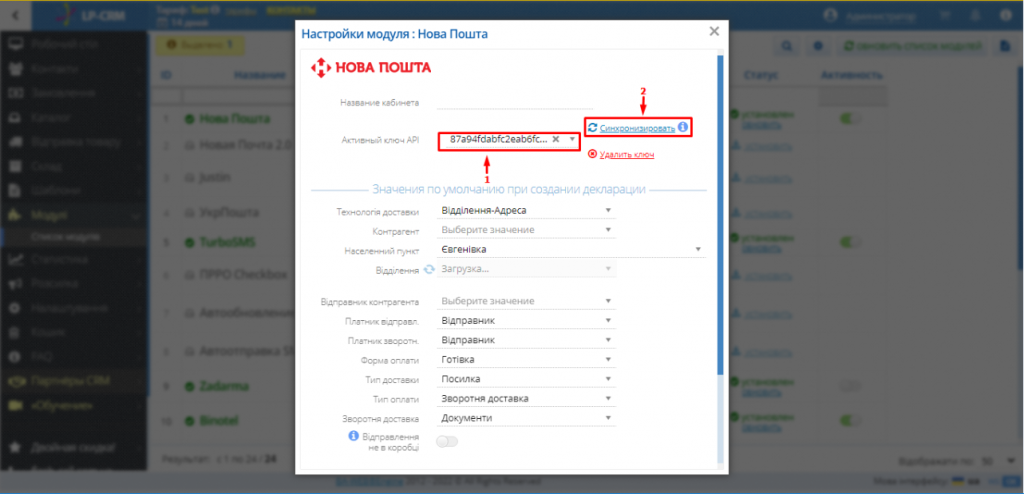Click the refresh icon next to Відділення
1024x494 pixels.
429,269
